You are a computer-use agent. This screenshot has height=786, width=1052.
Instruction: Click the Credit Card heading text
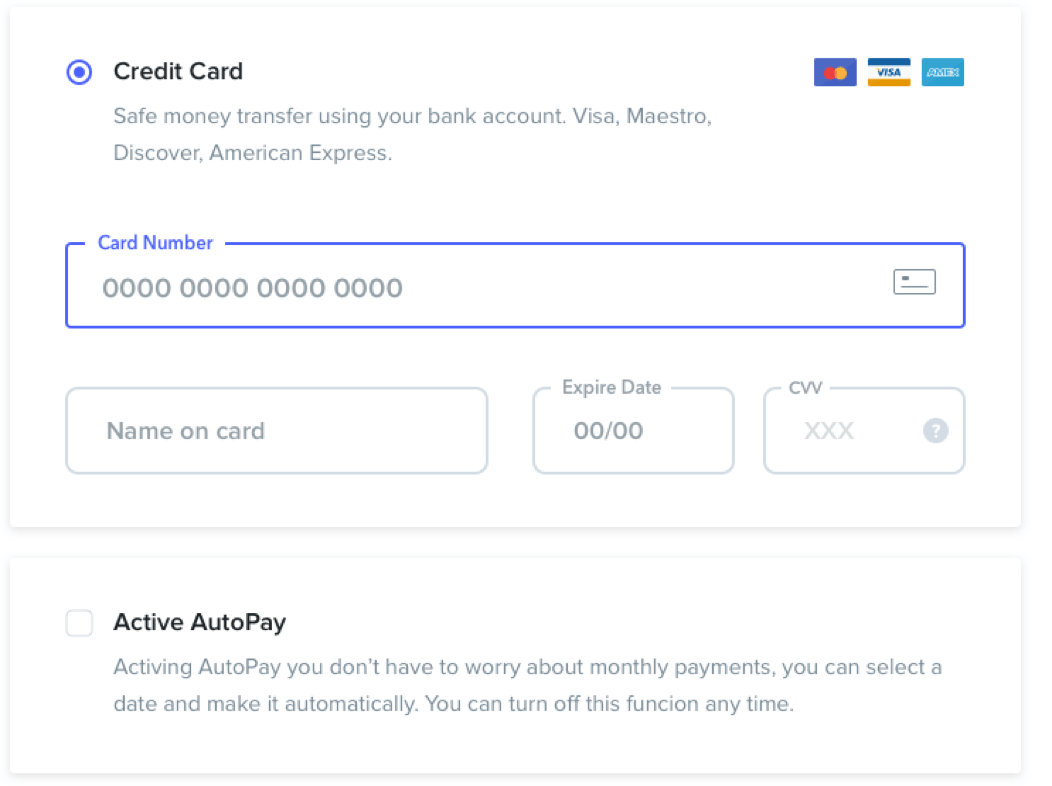[x=178, y=71]
